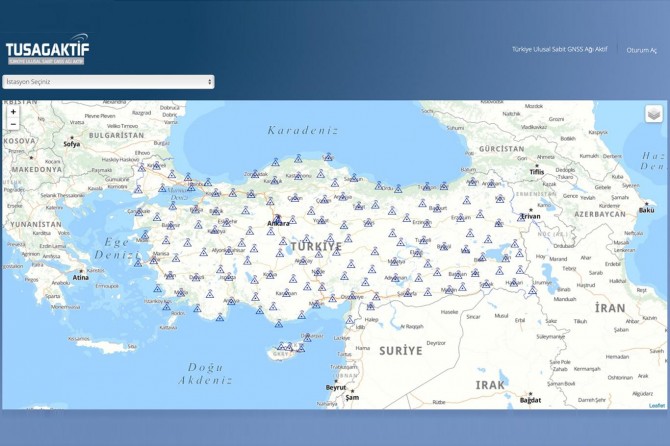Image resolution: width=670 pixels, height=446 pixels.
Task: Select the GNSS station marker at Ankara
Action: point(279,219)
